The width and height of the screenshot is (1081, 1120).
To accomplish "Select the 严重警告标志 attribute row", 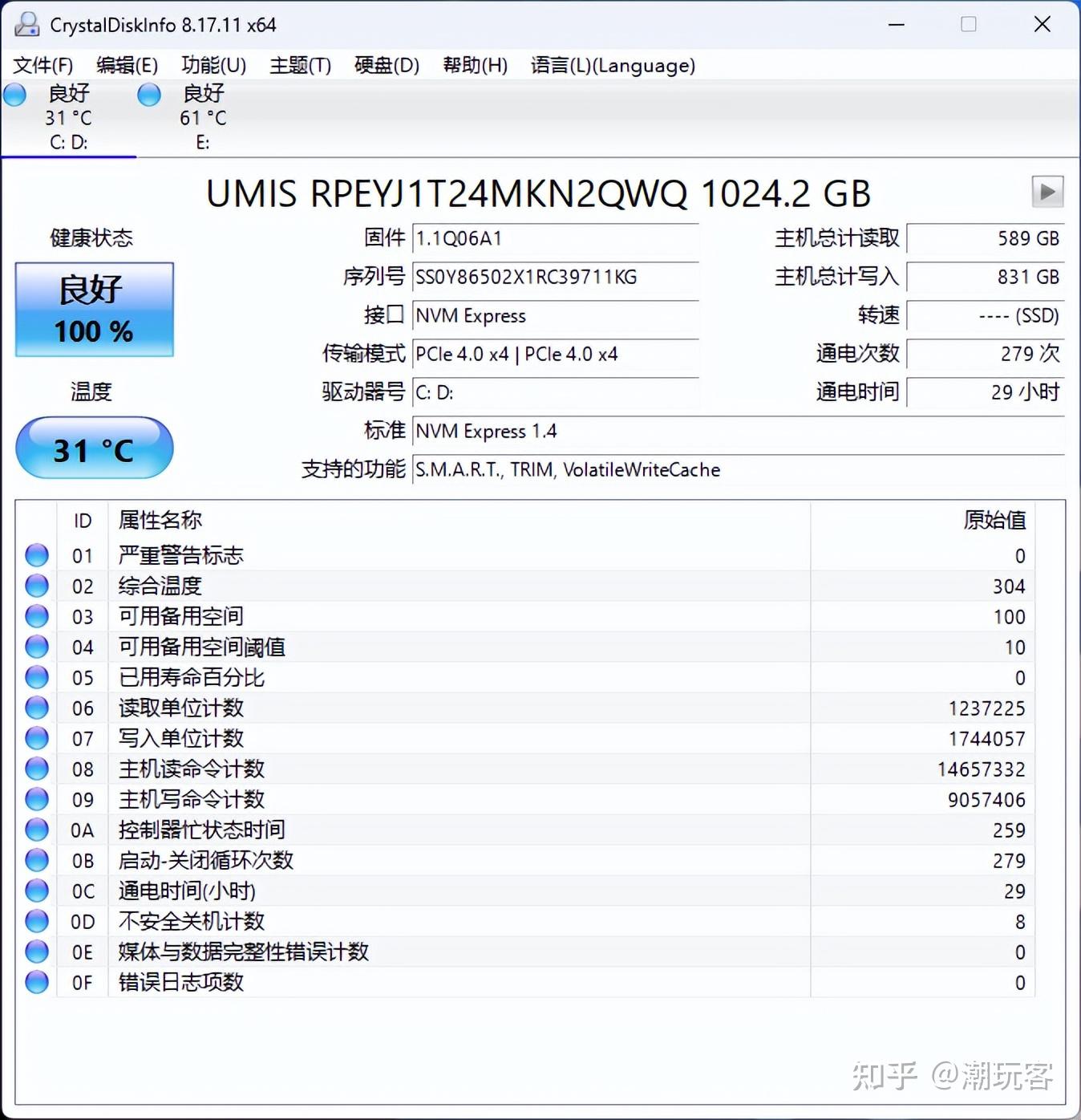I will point(526,555).
